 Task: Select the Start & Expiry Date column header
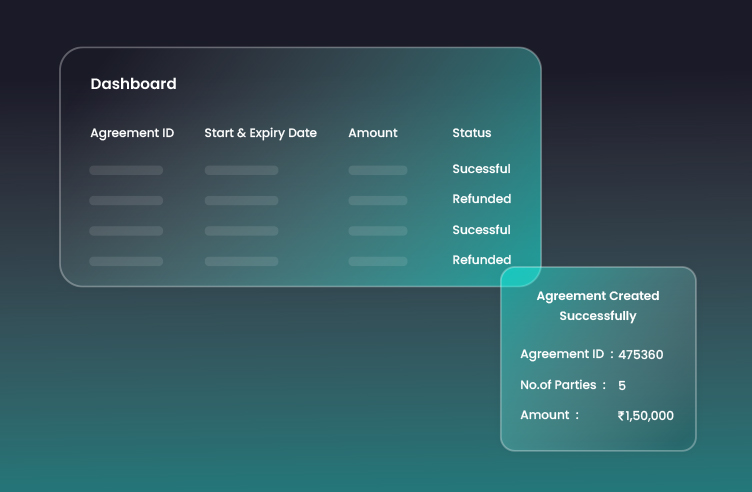[x=260, y=133]
